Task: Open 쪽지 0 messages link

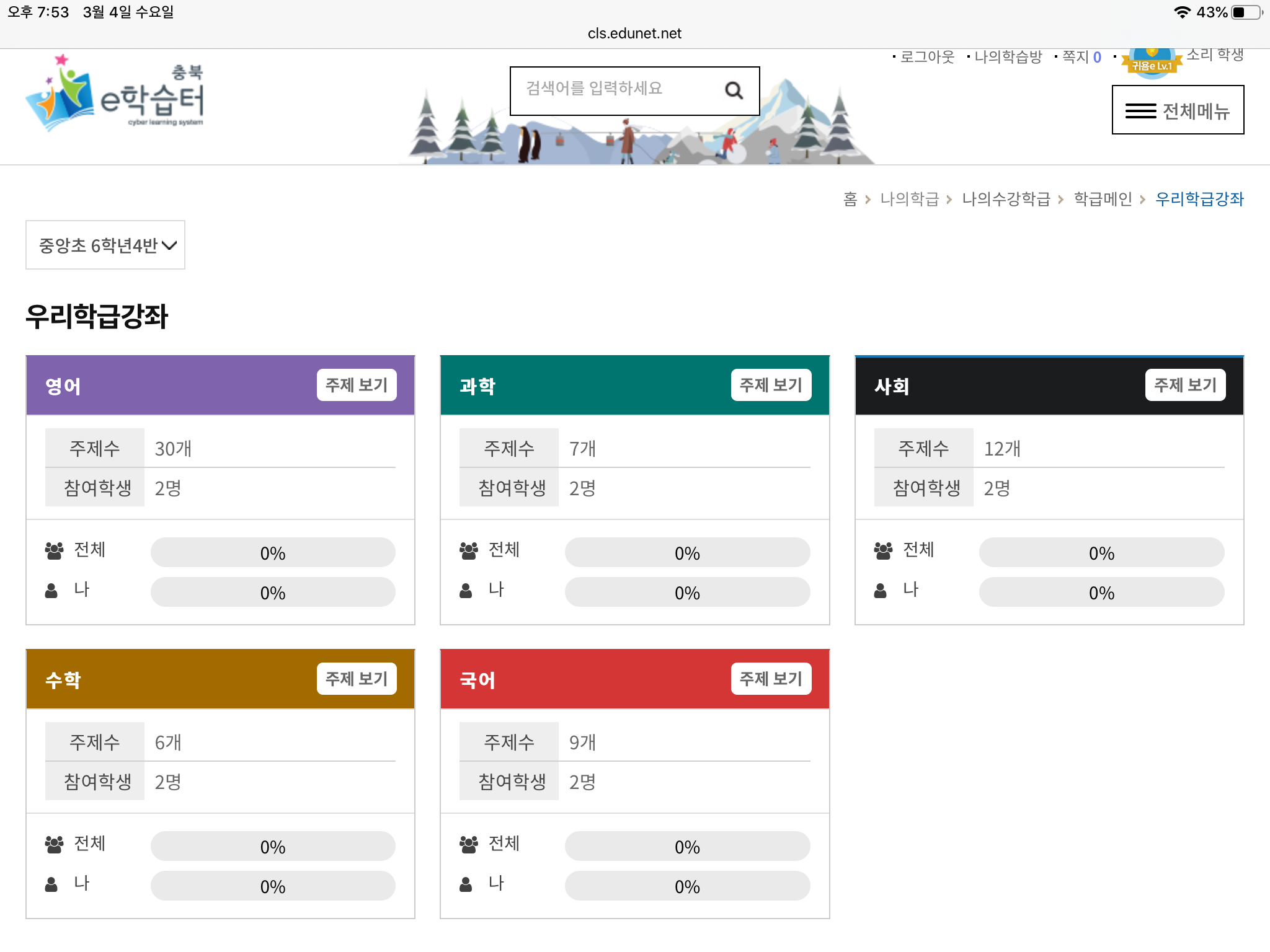Action: point(1081,57)
